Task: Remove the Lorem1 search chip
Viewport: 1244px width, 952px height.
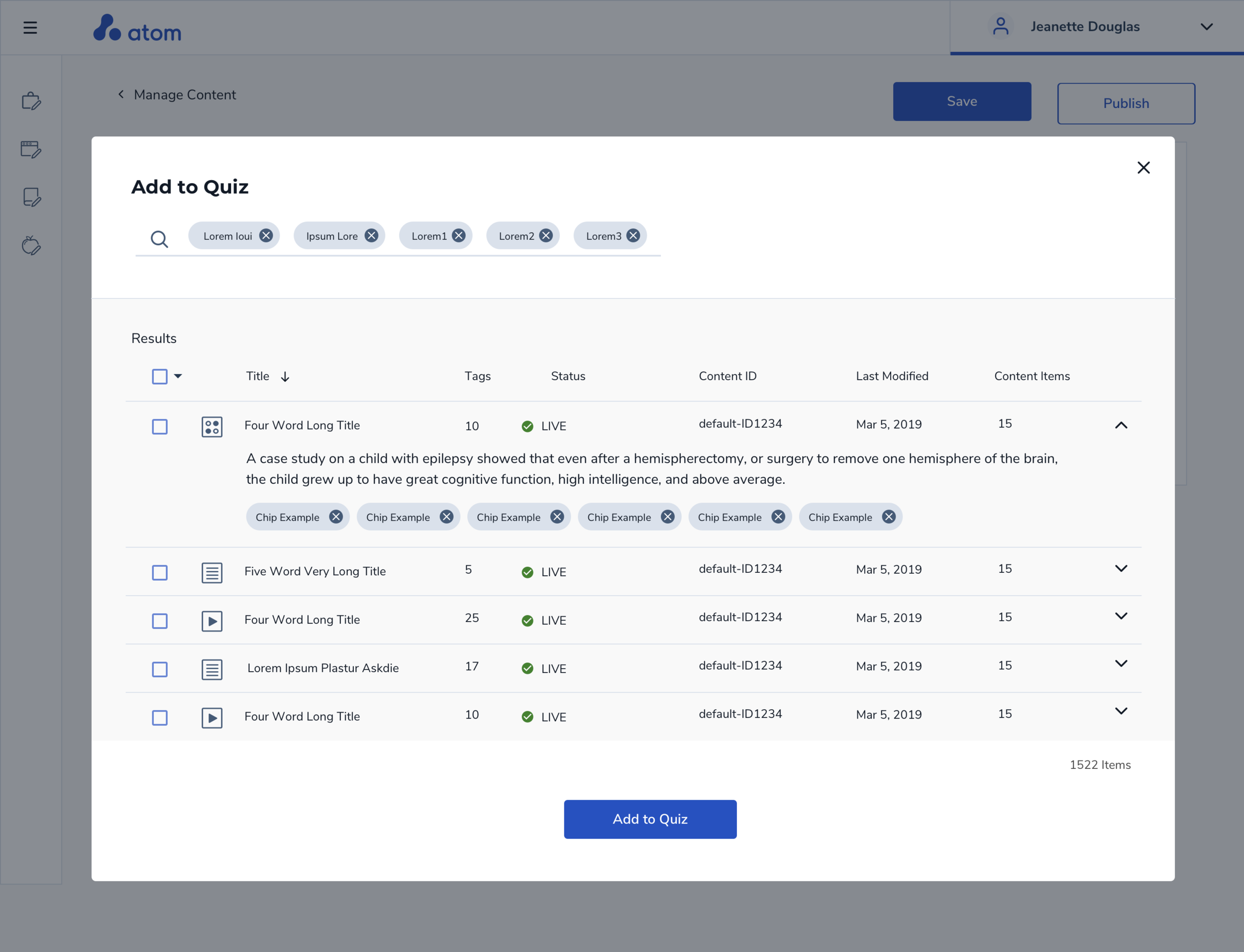Action: click(x=459, y=236)
